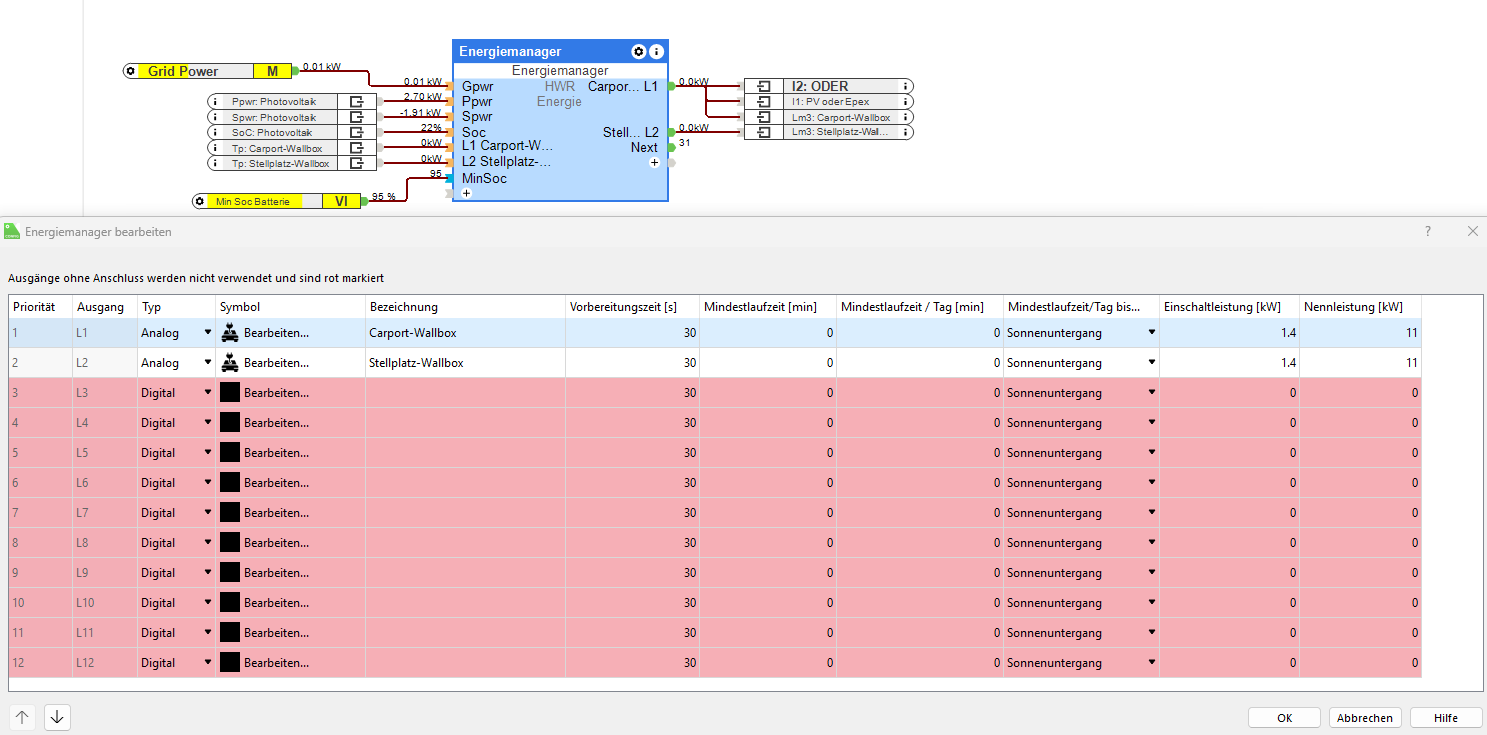The height and width of the screenshot is (735, 1487).
Task: Click jump icon left of I2: ODER
Action: pos(764,86)
